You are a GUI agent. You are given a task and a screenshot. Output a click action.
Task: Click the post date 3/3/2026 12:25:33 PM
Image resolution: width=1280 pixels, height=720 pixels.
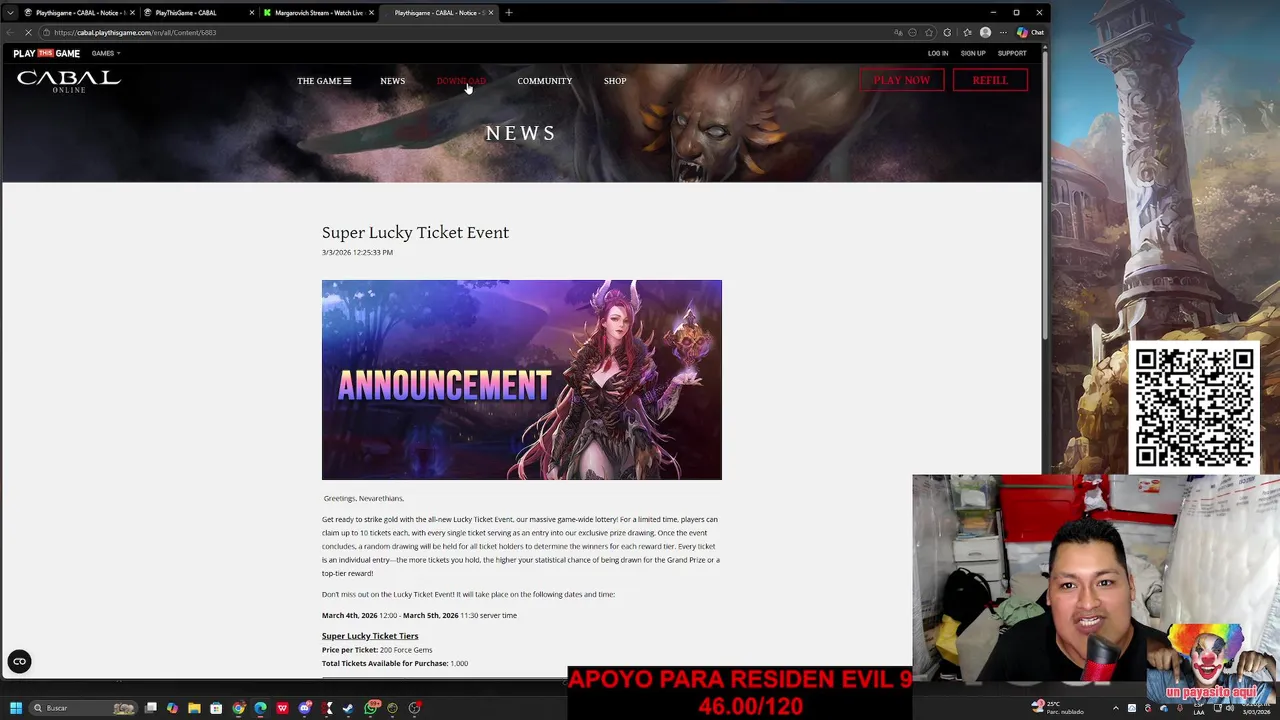[357, 252]
